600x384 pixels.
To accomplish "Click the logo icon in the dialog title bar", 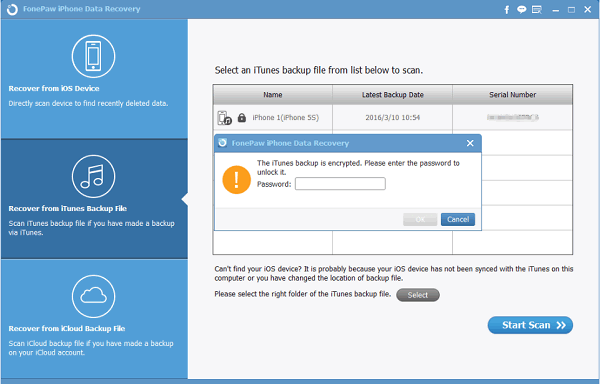I will (x=222, y=143).
